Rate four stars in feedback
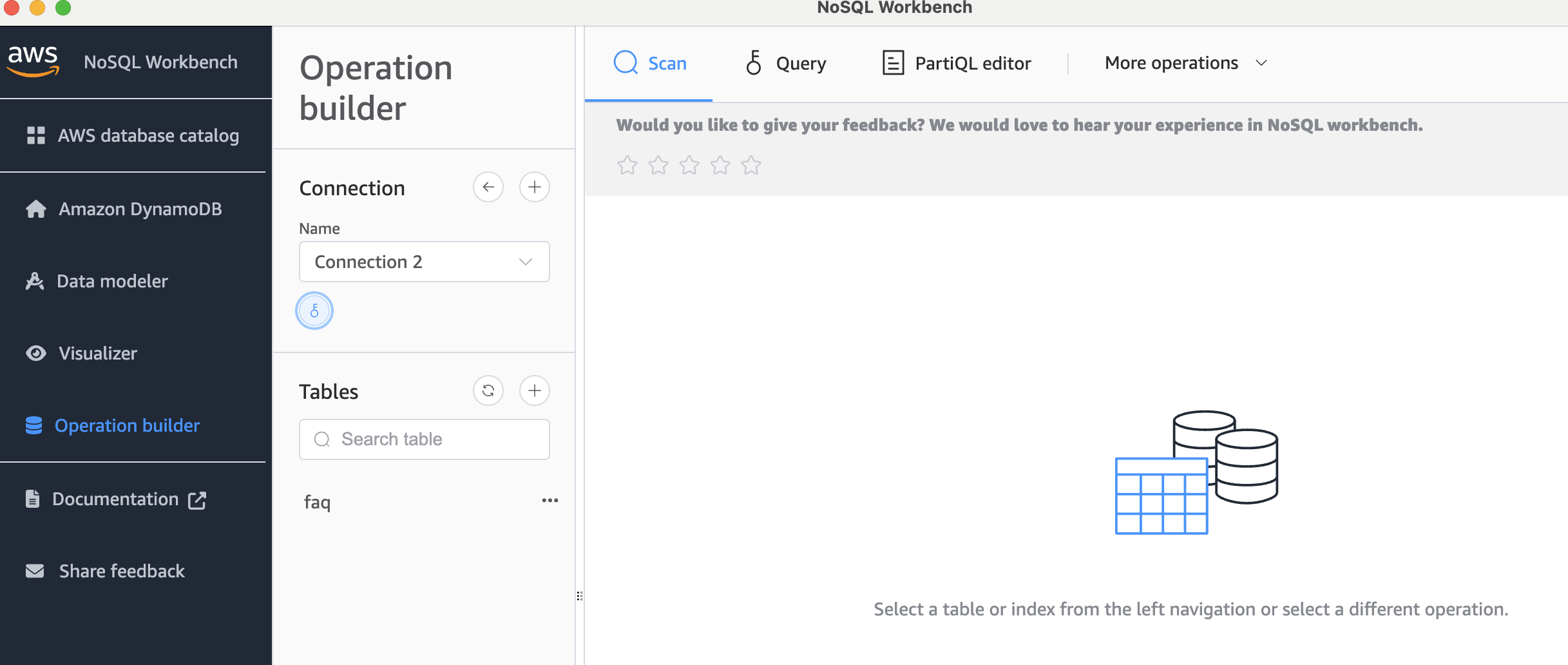The width and height of the screenshot is (1568, 665). point(720,166)
